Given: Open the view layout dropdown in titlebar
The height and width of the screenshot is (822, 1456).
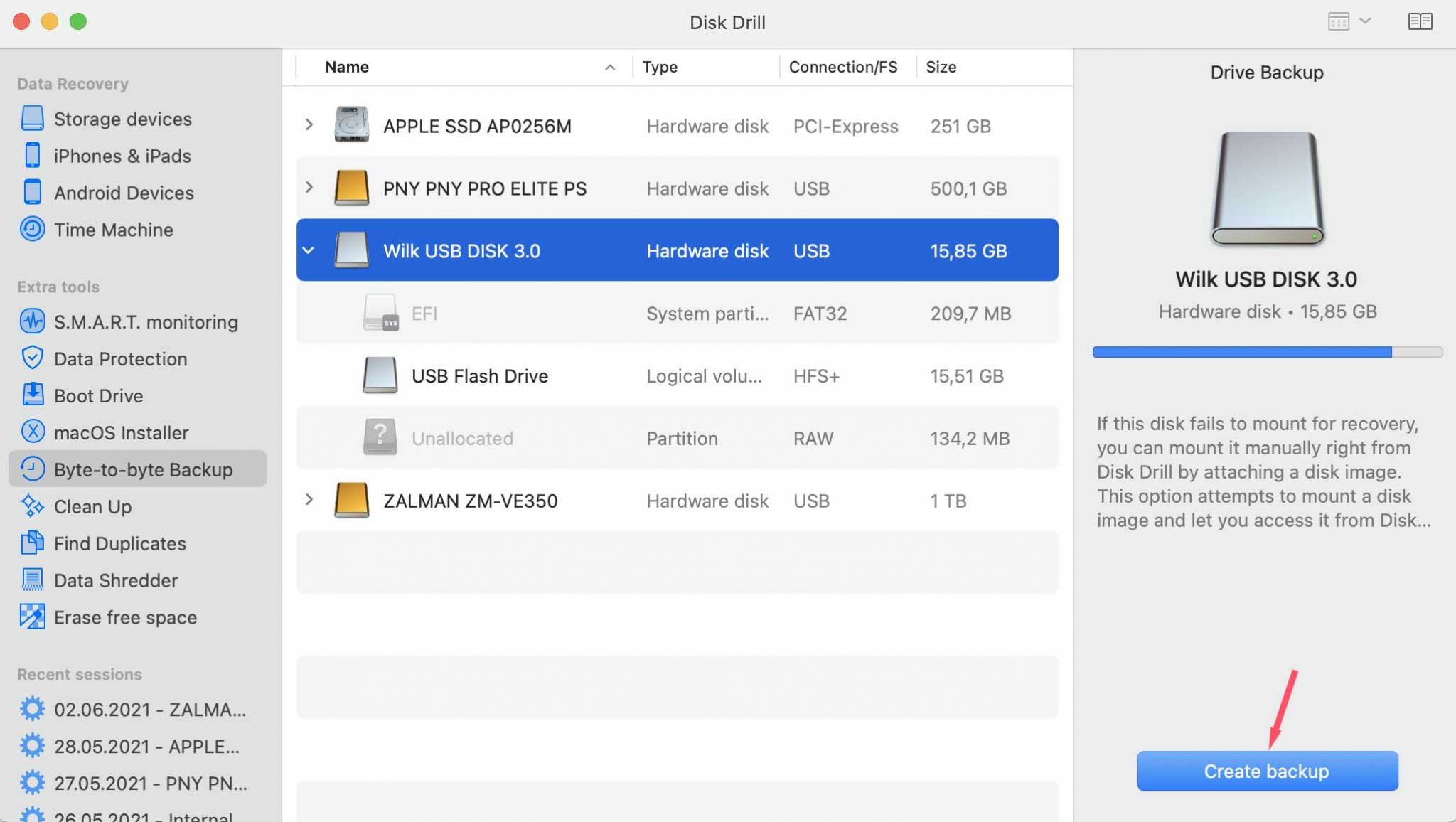Looking at the screenshot, I should (x=1365, y=21).
